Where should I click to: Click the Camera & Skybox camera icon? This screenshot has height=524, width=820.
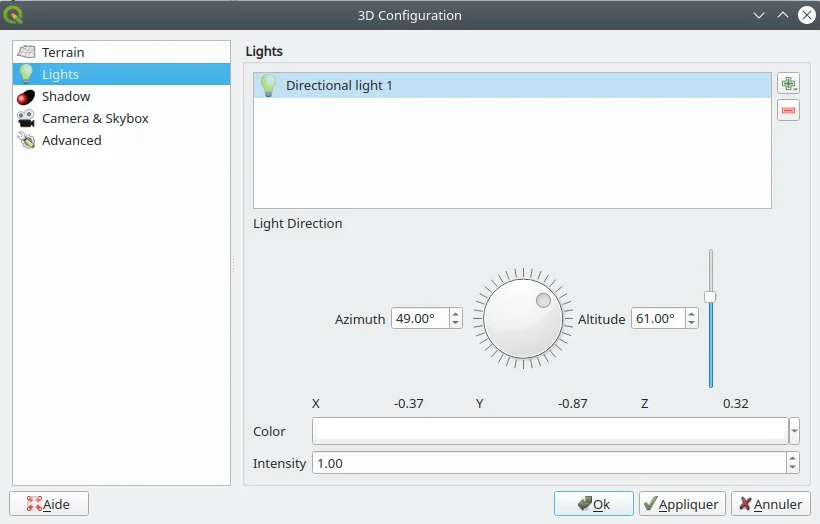point(26,119)
